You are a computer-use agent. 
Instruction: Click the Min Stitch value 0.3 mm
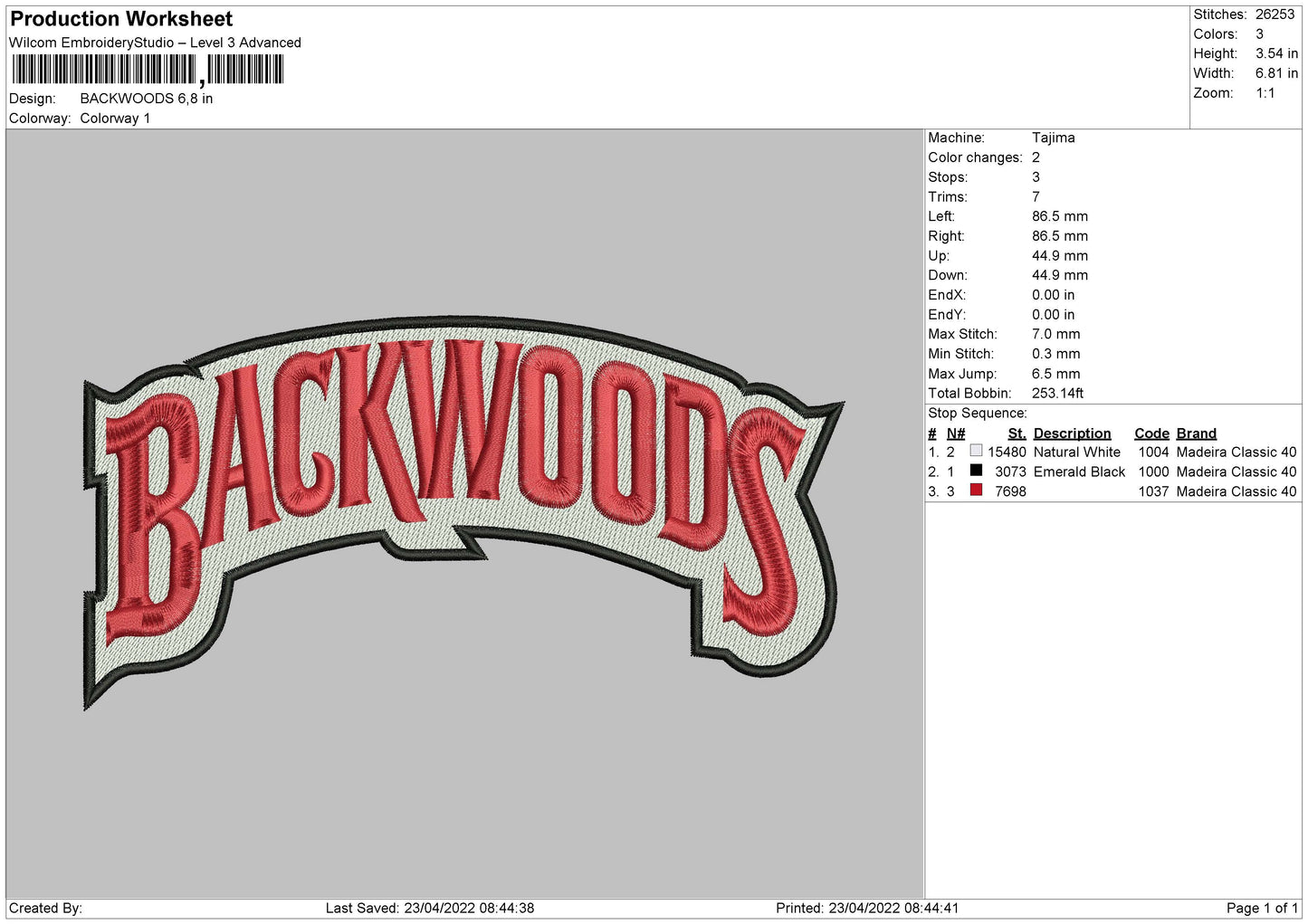point(1056,354)
